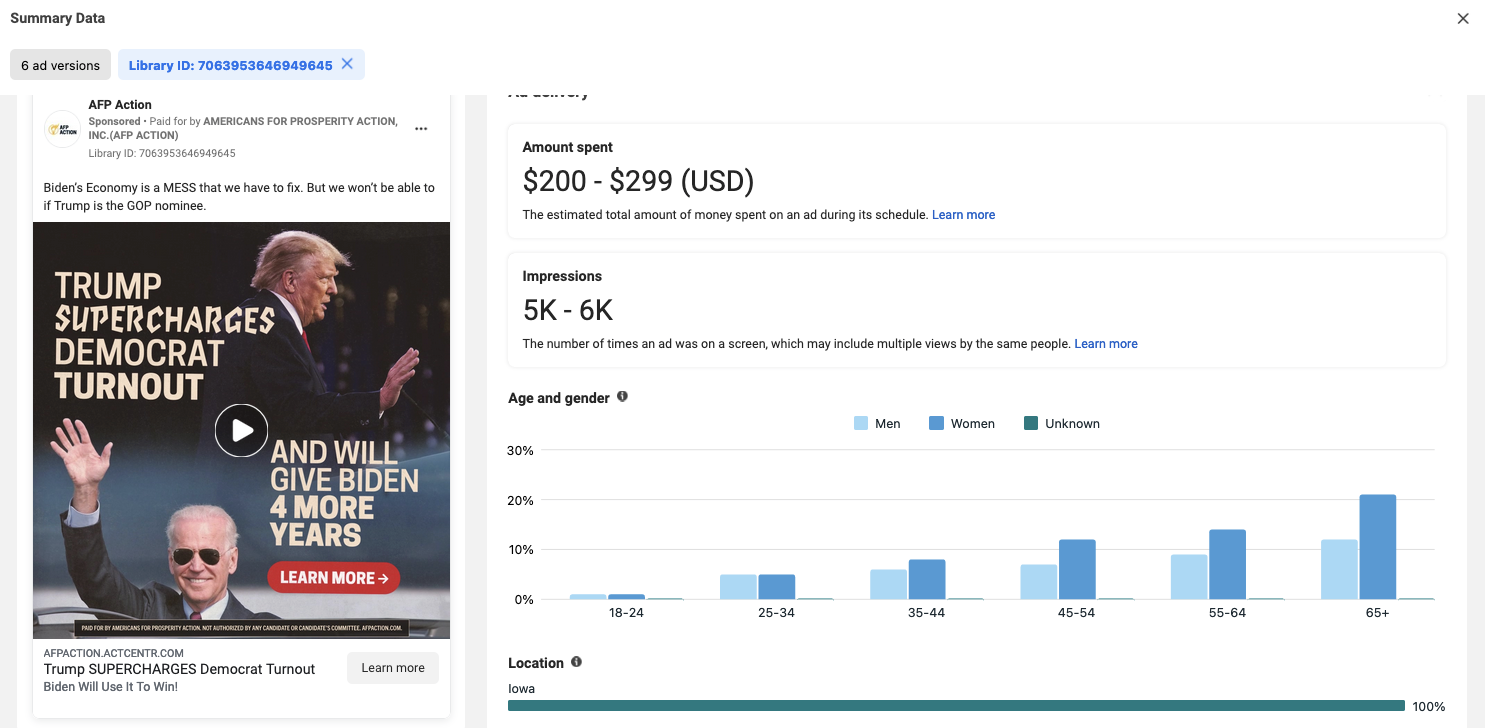Click the Men 35-44 bar
Screen dimensions: 1485x728
tap(888, 585)
